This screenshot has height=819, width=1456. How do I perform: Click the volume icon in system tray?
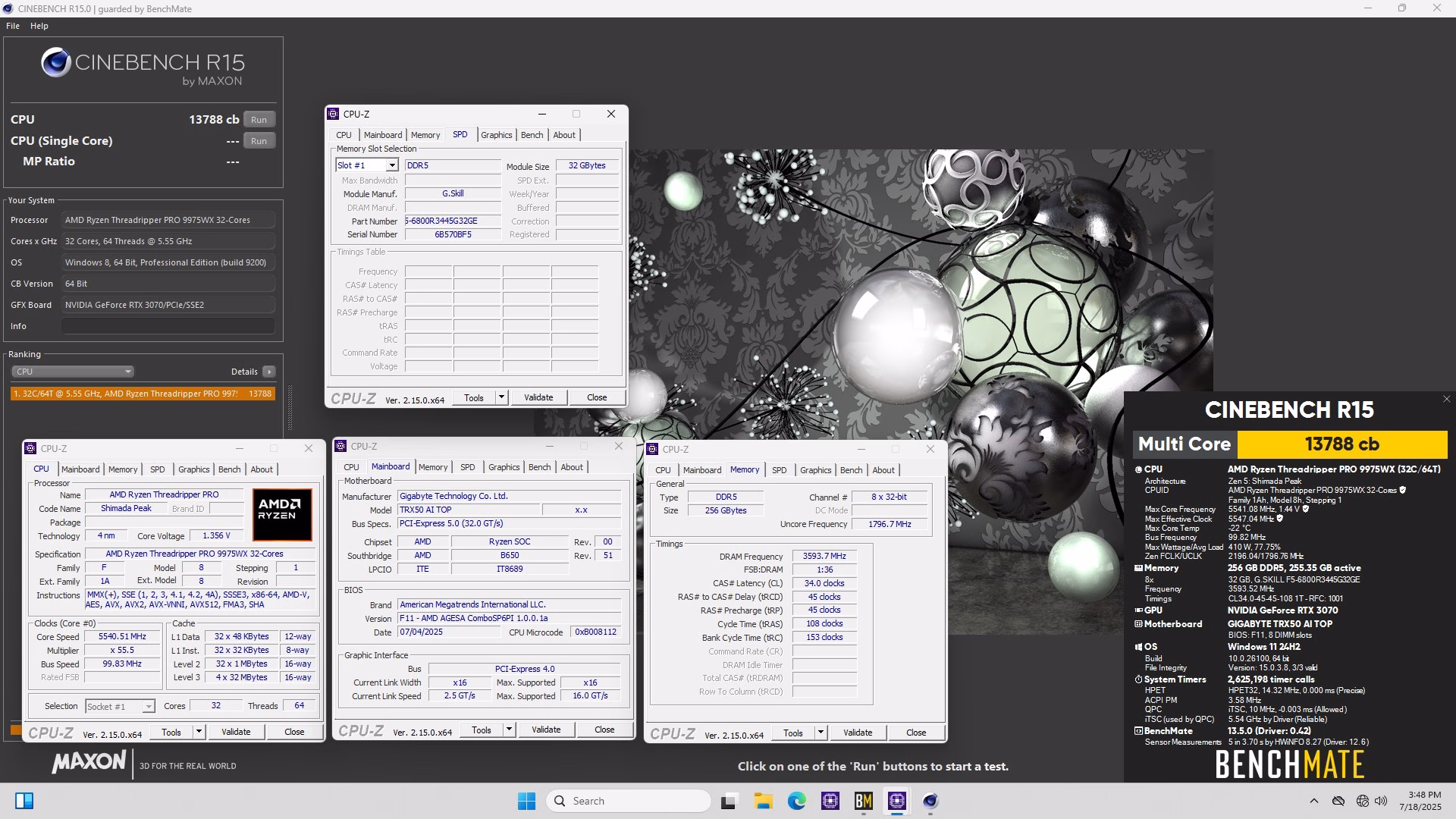pos(1380,801)
